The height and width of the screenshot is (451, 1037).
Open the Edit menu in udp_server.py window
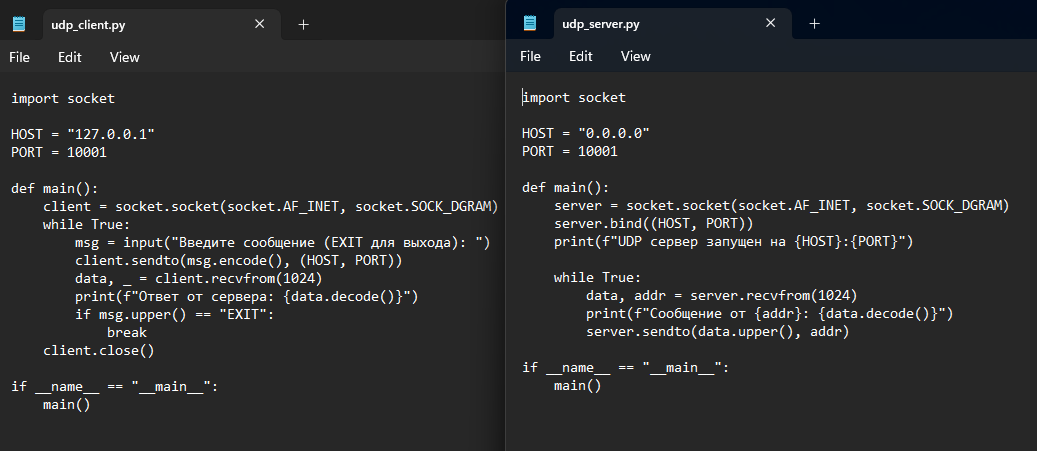(581, 56)
